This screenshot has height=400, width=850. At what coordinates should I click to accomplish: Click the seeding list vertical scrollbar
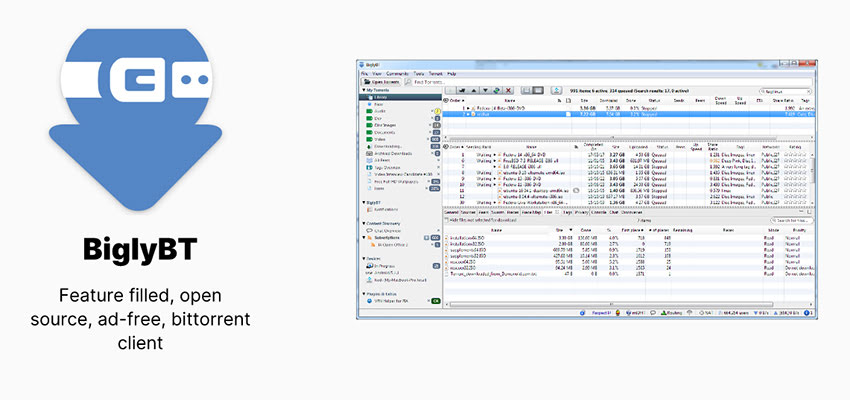[812, 171]
